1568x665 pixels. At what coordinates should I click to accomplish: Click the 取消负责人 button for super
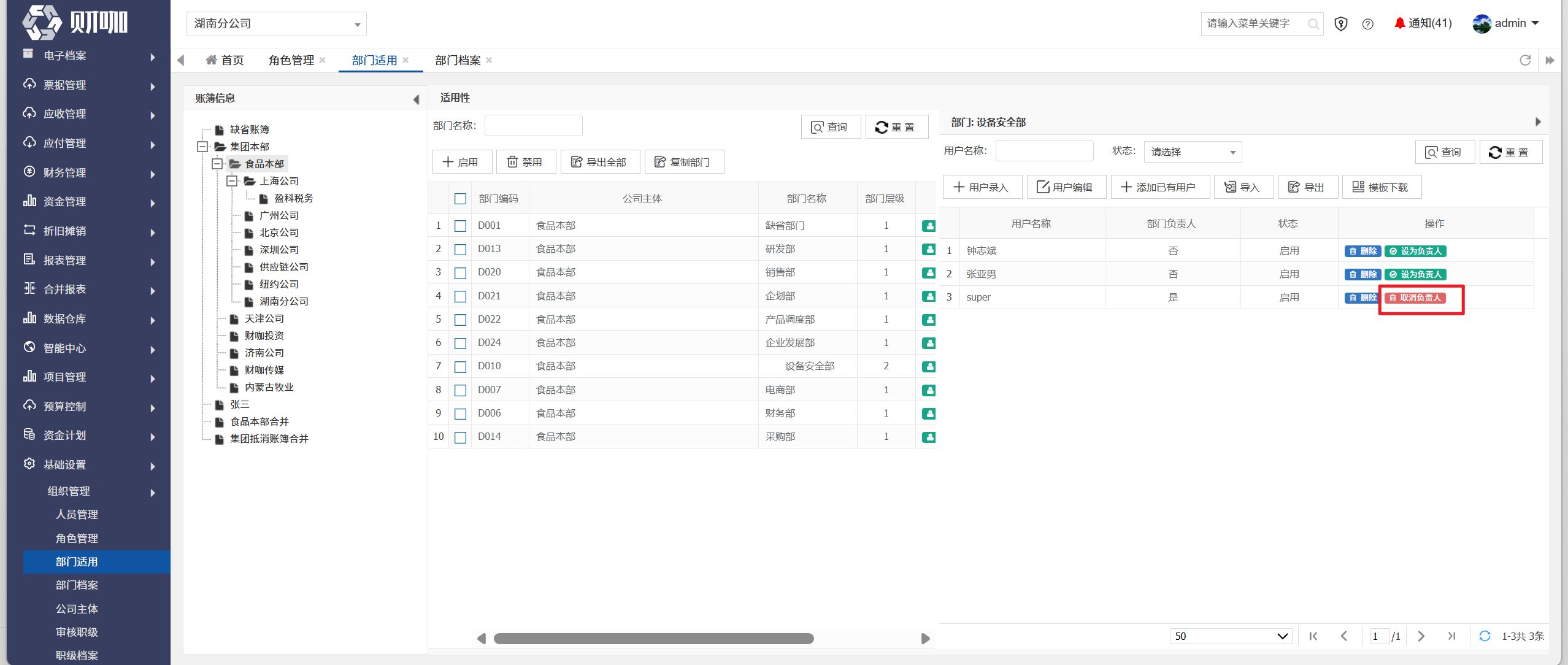point(1415,298)
